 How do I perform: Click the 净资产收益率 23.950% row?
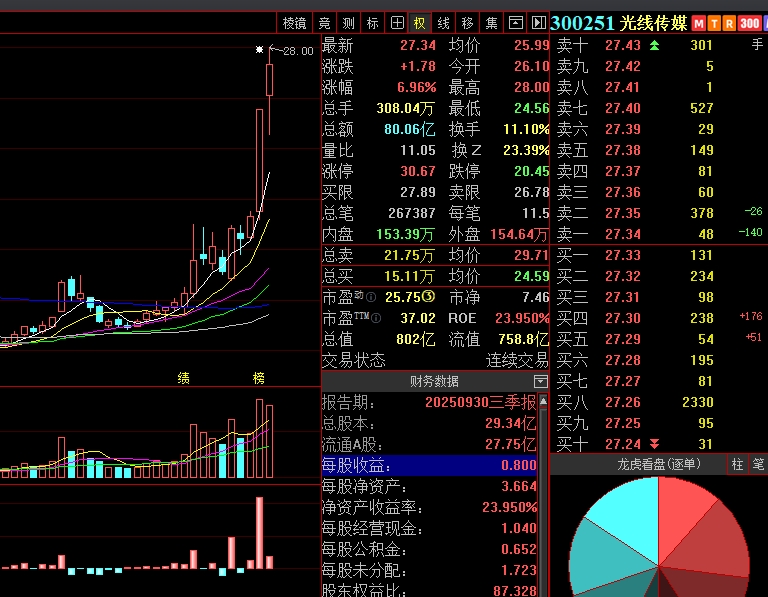coord(430,507)
